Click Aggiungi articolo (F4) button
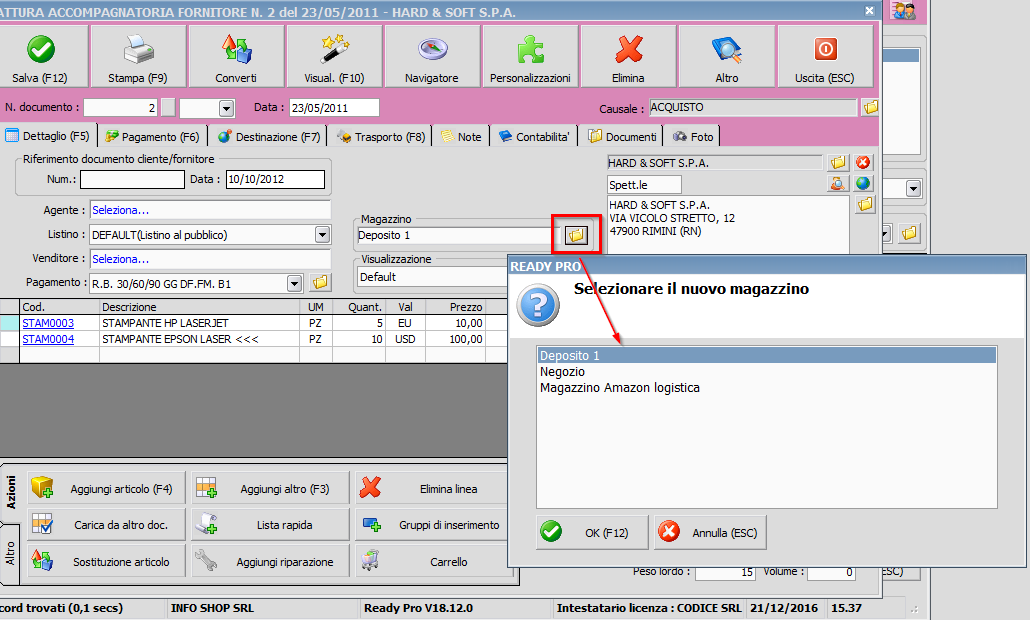Image resolution: width=1030 pixels, height=620 pixels. [106, 488]
